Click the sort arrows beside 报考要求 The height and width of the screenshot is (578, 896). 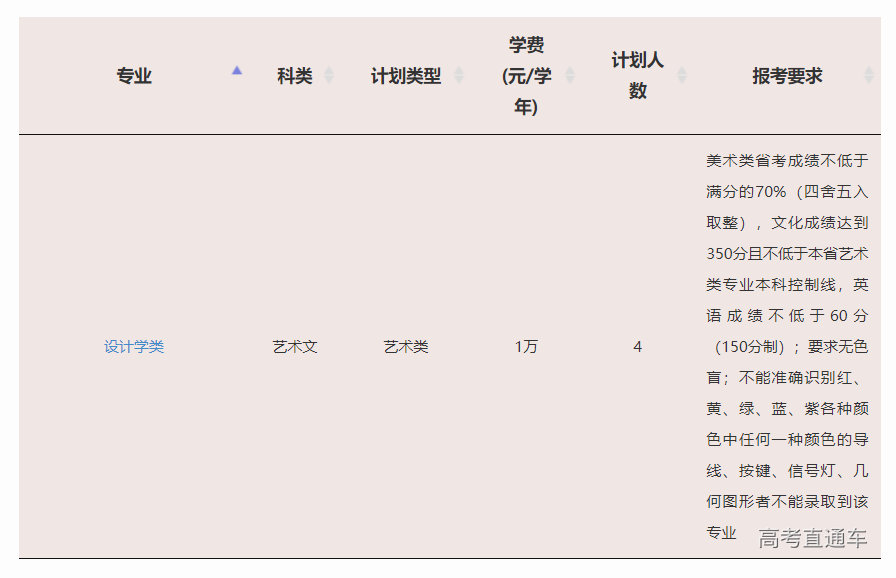(x=869, y=76)
